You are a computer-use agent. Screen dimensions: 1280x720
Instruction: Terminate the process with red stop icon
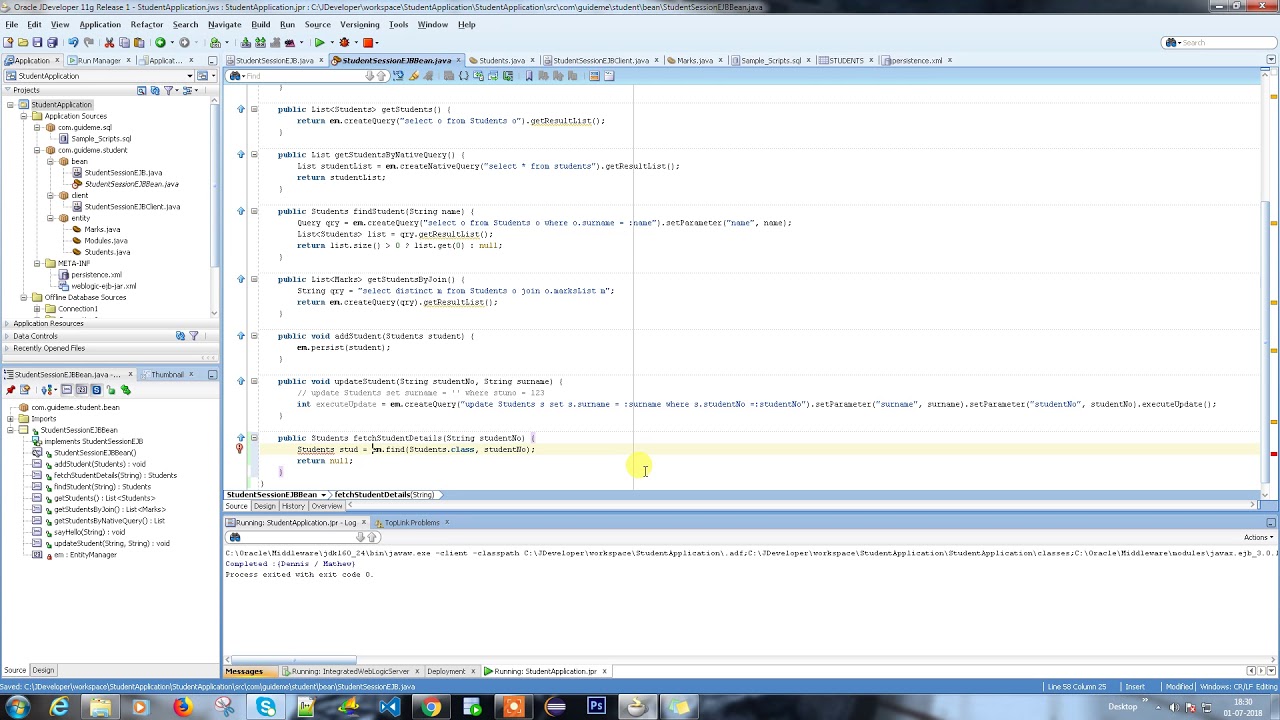[x=368, y=42]
